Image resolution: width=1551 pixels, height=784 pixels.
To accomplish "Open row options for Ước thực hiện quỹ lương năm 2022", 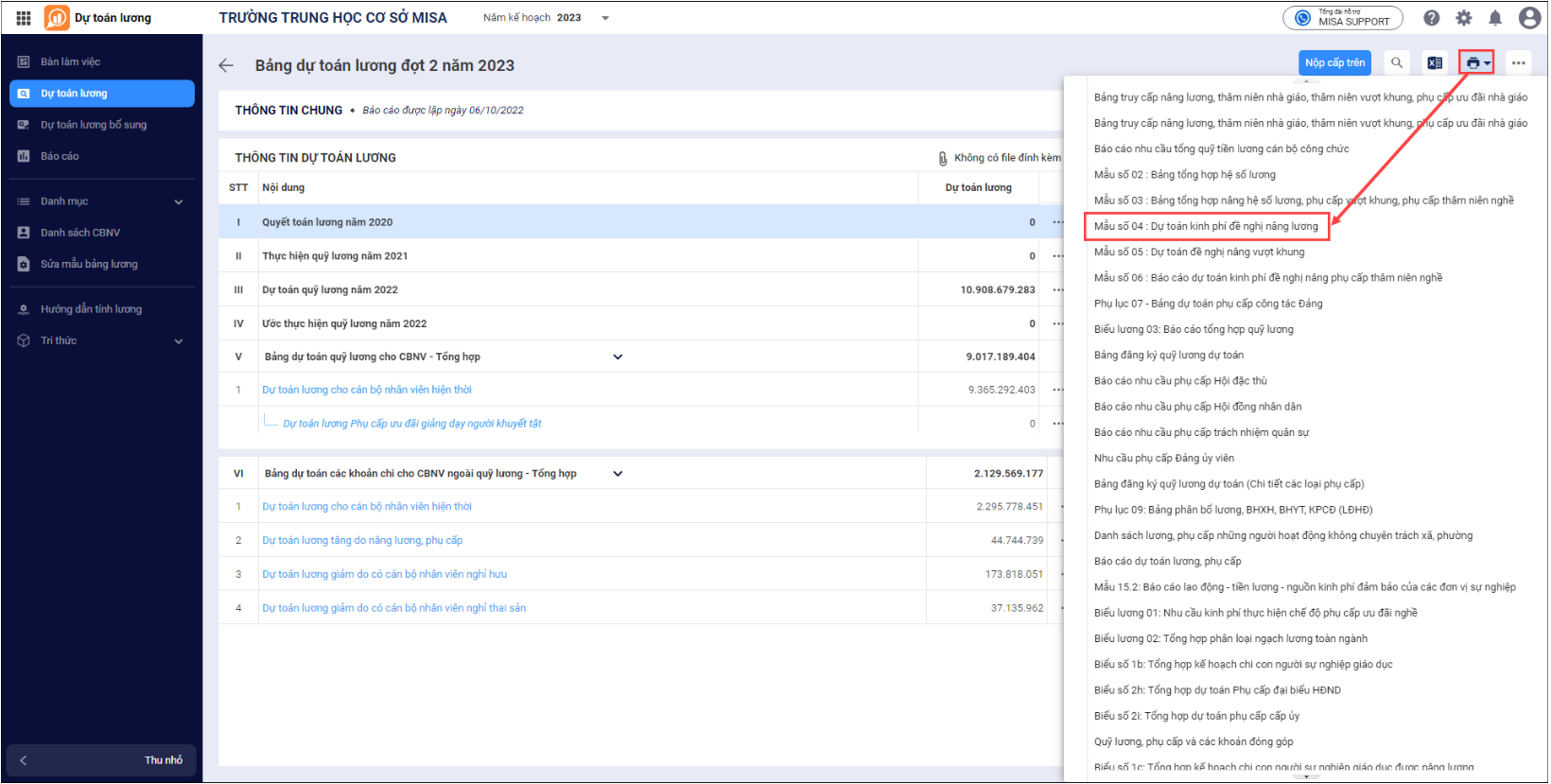I will (x=1057, y=323).
